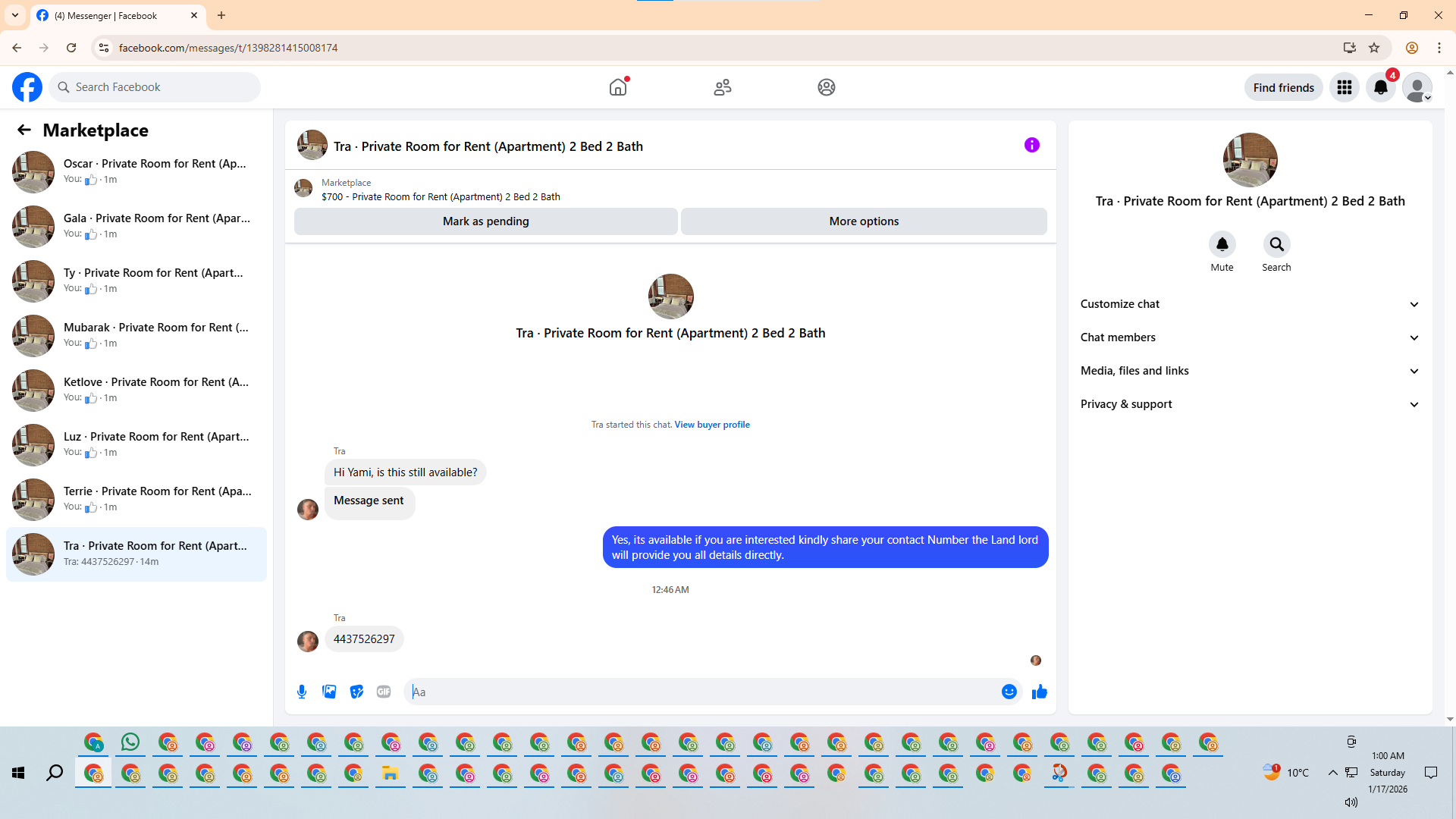This screenshot has height=819, width=1456.
Task: Click Mark as pending button
Action: click(485, 221)
